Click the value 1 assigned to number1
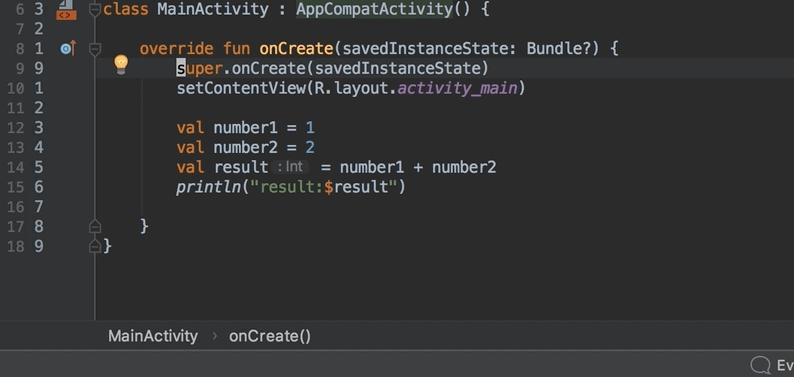This screenshot has height=377, width=794. pos(310,128)
